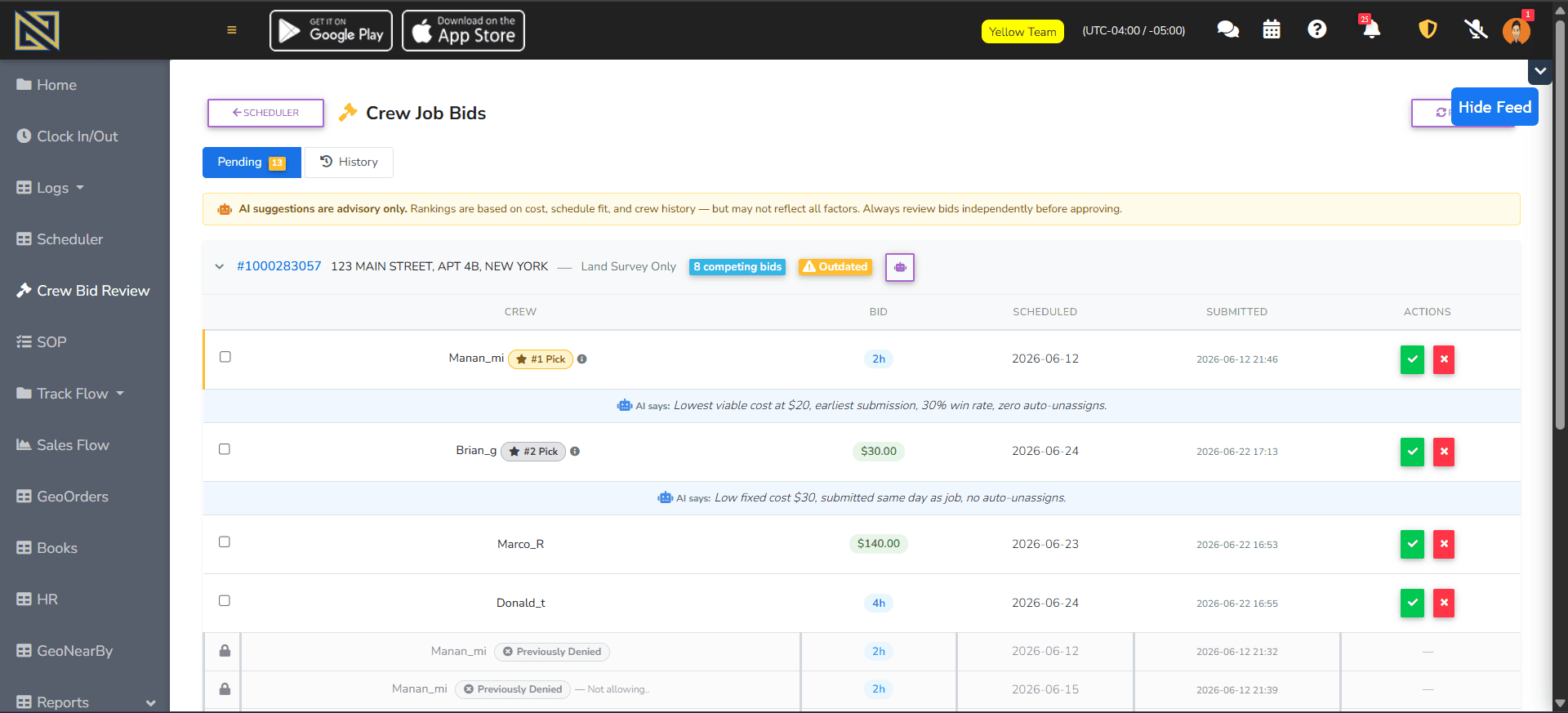The height and width of the screenshot is (713, 1568).
Task: Open job link #1000283057
Action: pos(279,266)
